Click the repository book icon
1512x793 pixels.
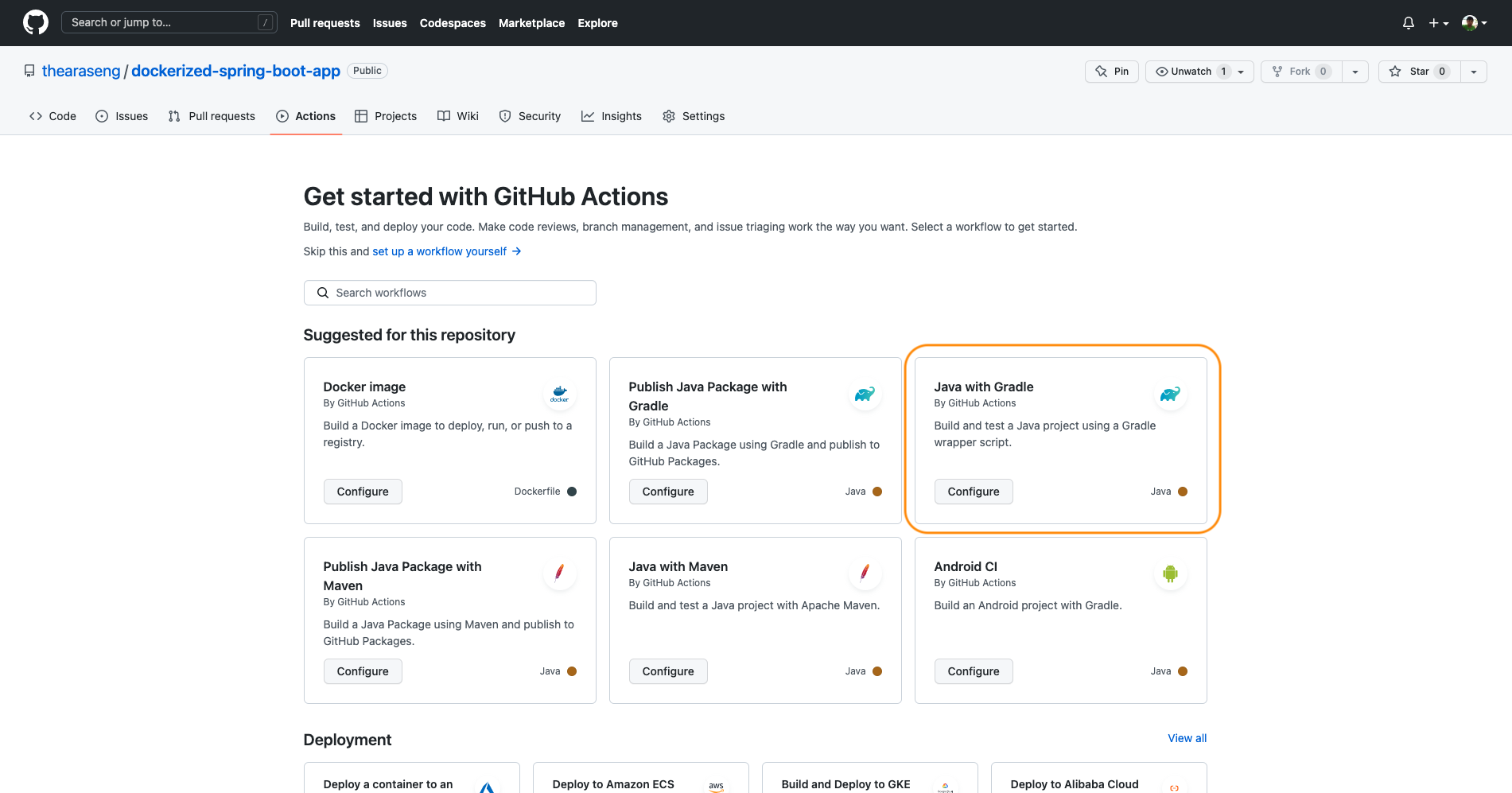[29, 71]
